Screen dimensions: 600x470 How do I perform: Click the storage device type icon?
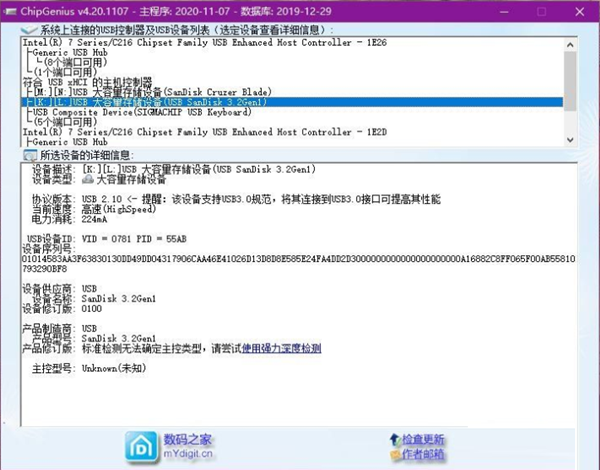tap(88, 179)
